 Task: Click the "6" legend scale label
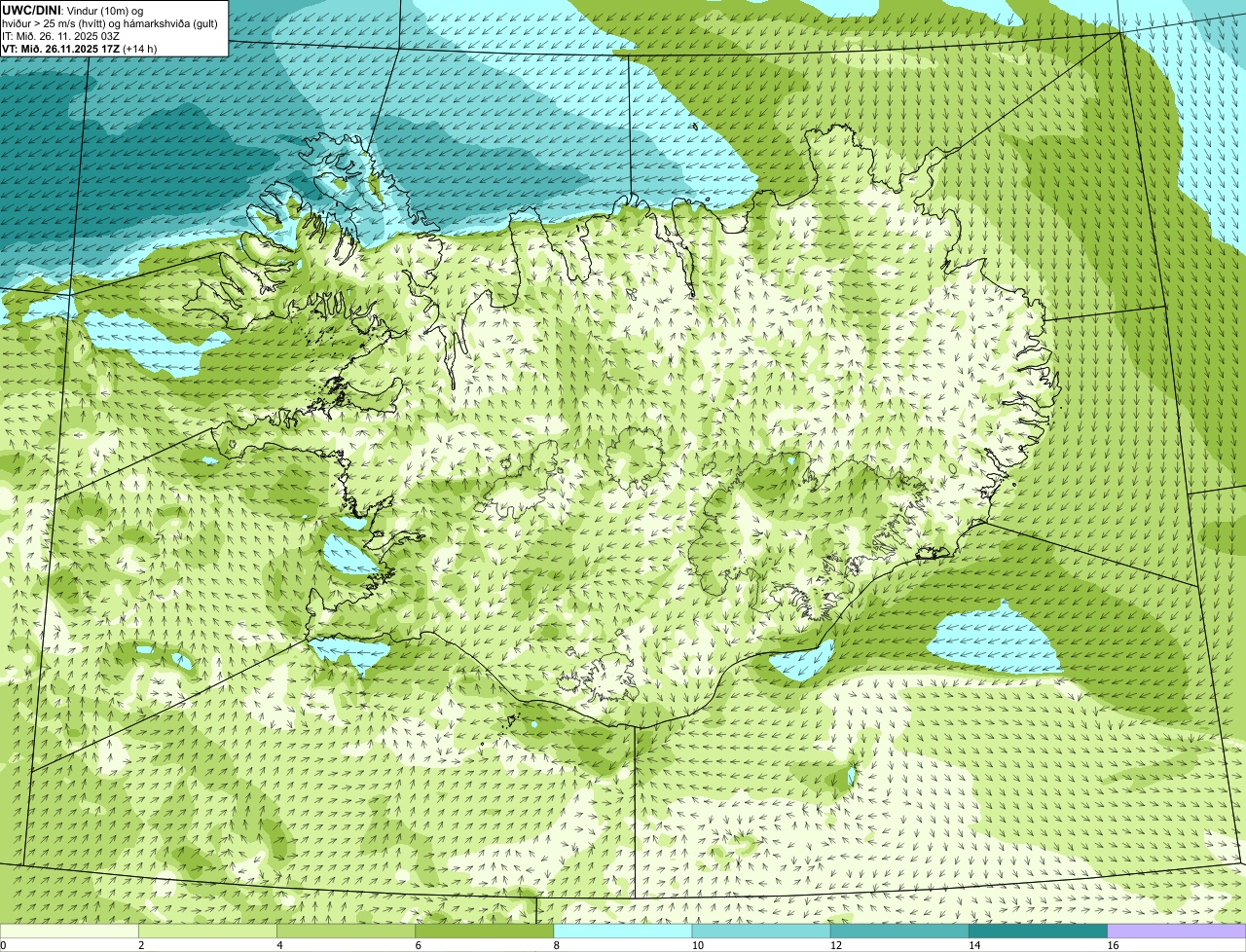click(x=419, y=945)
